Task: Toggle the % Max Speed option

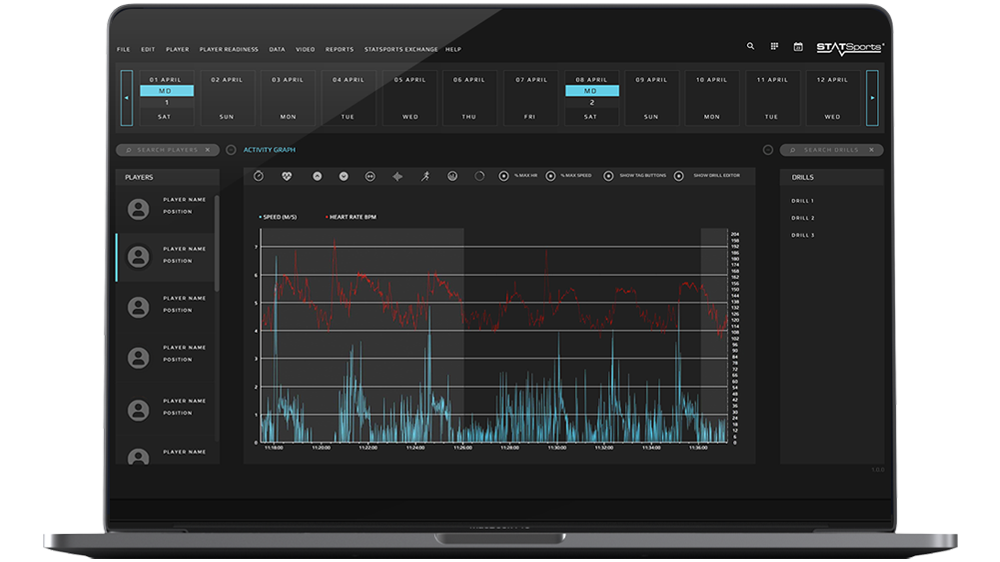Action: click(551, 176)
